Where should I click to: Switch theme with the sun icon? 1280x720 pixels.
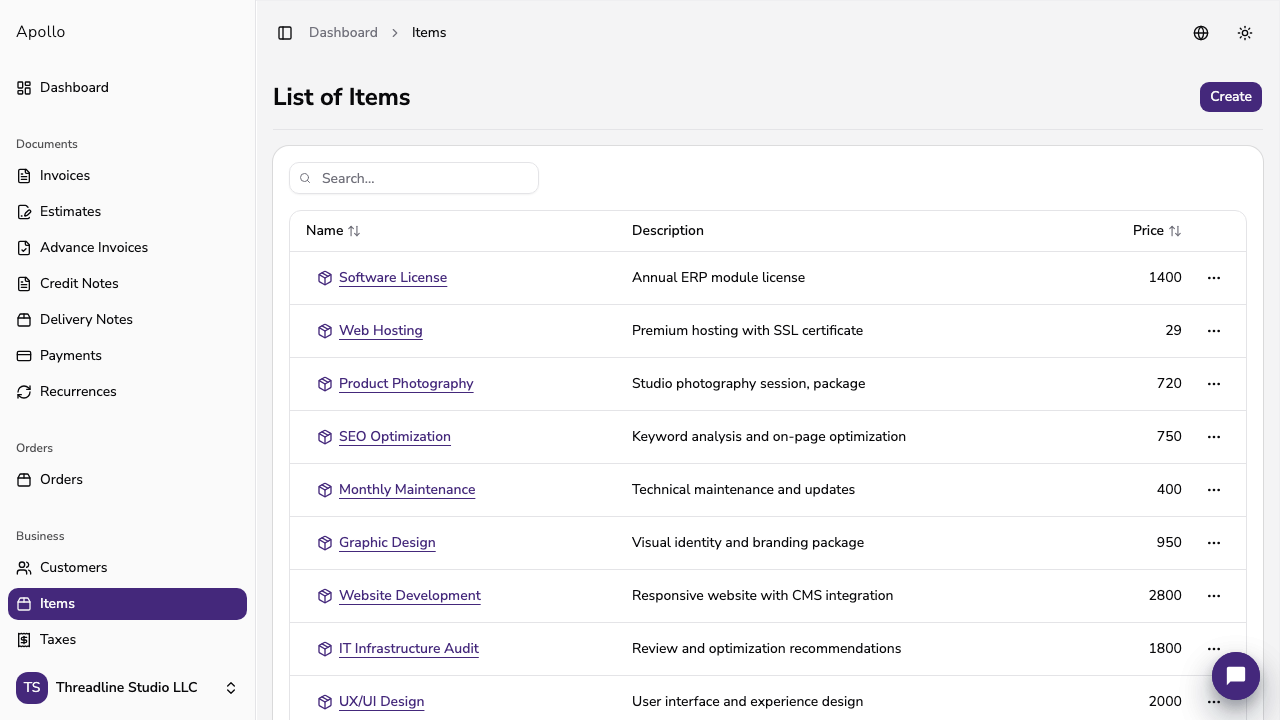pyautogui.click(x=1245, y=33)
